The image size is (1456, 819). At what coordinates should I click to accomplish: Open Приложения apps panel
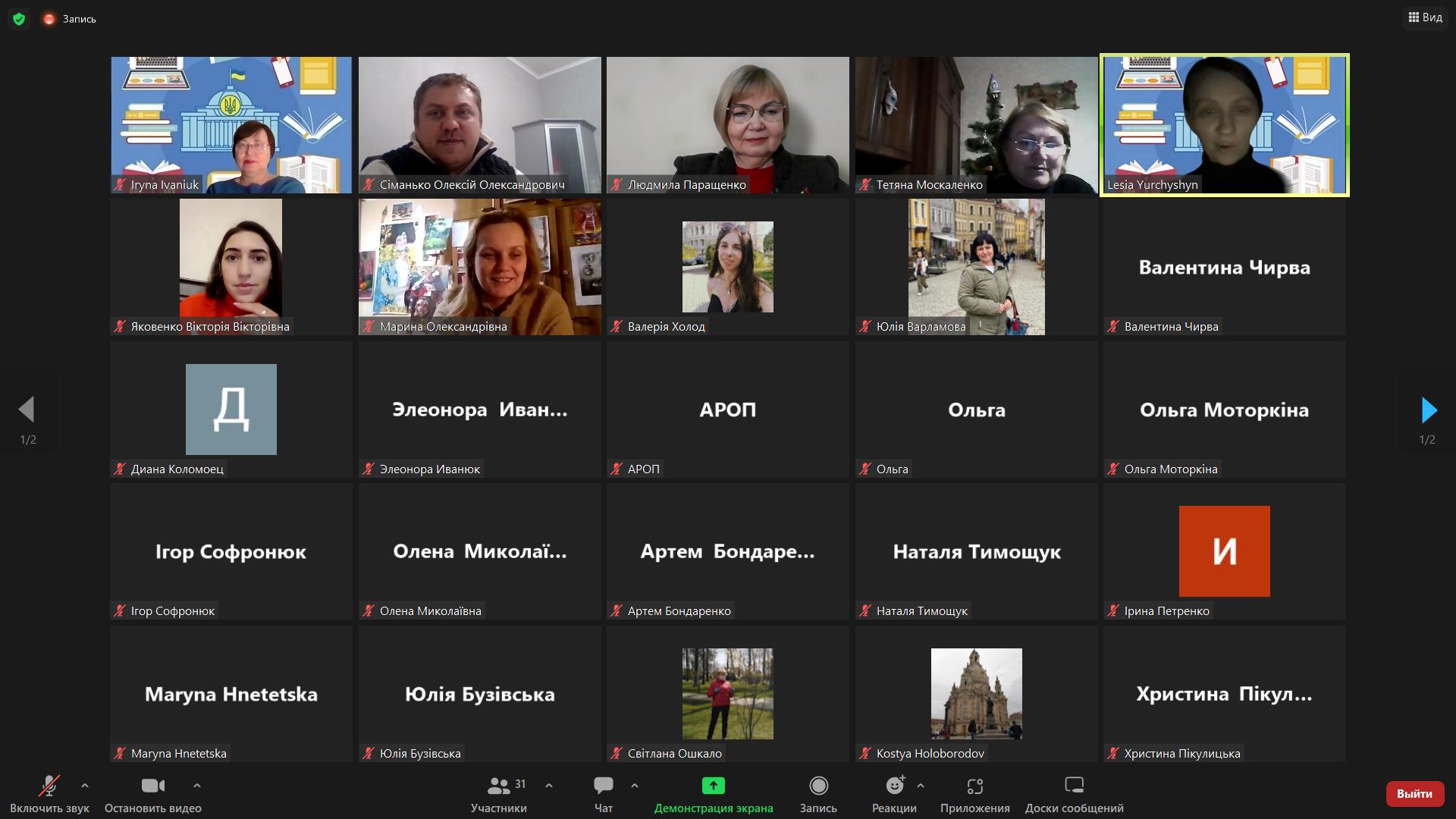[974, 794]
